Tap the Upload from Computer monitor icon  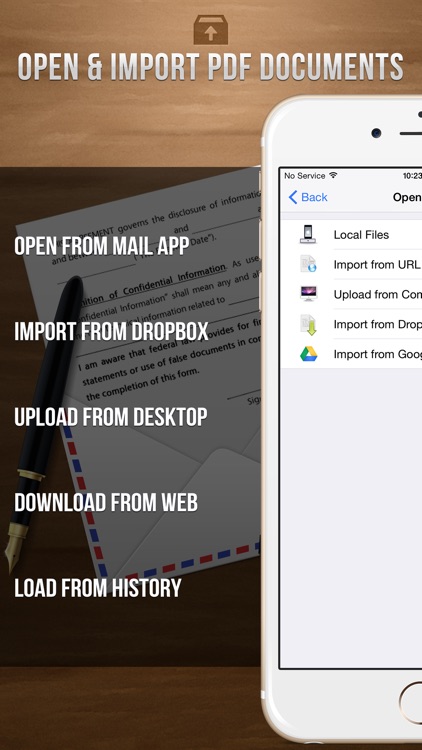[x=308, y=294]
